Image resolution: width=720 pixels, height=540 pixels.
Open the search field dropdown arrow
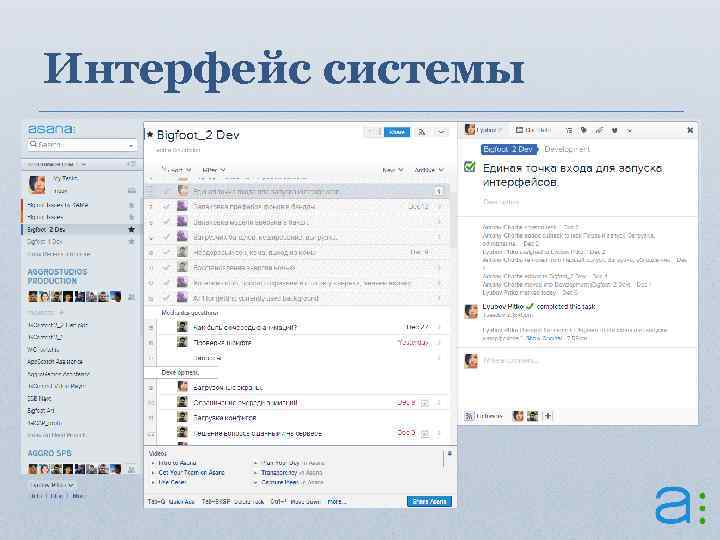pyautogui.click(x=131, y=146)
